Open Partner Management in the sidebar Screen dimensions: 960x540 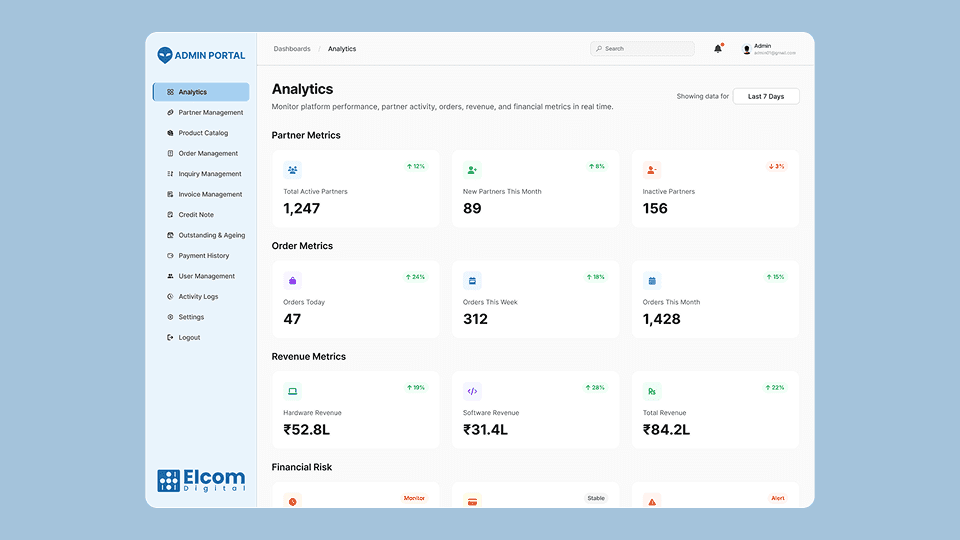pyautogui.click(x=210, y=113)
